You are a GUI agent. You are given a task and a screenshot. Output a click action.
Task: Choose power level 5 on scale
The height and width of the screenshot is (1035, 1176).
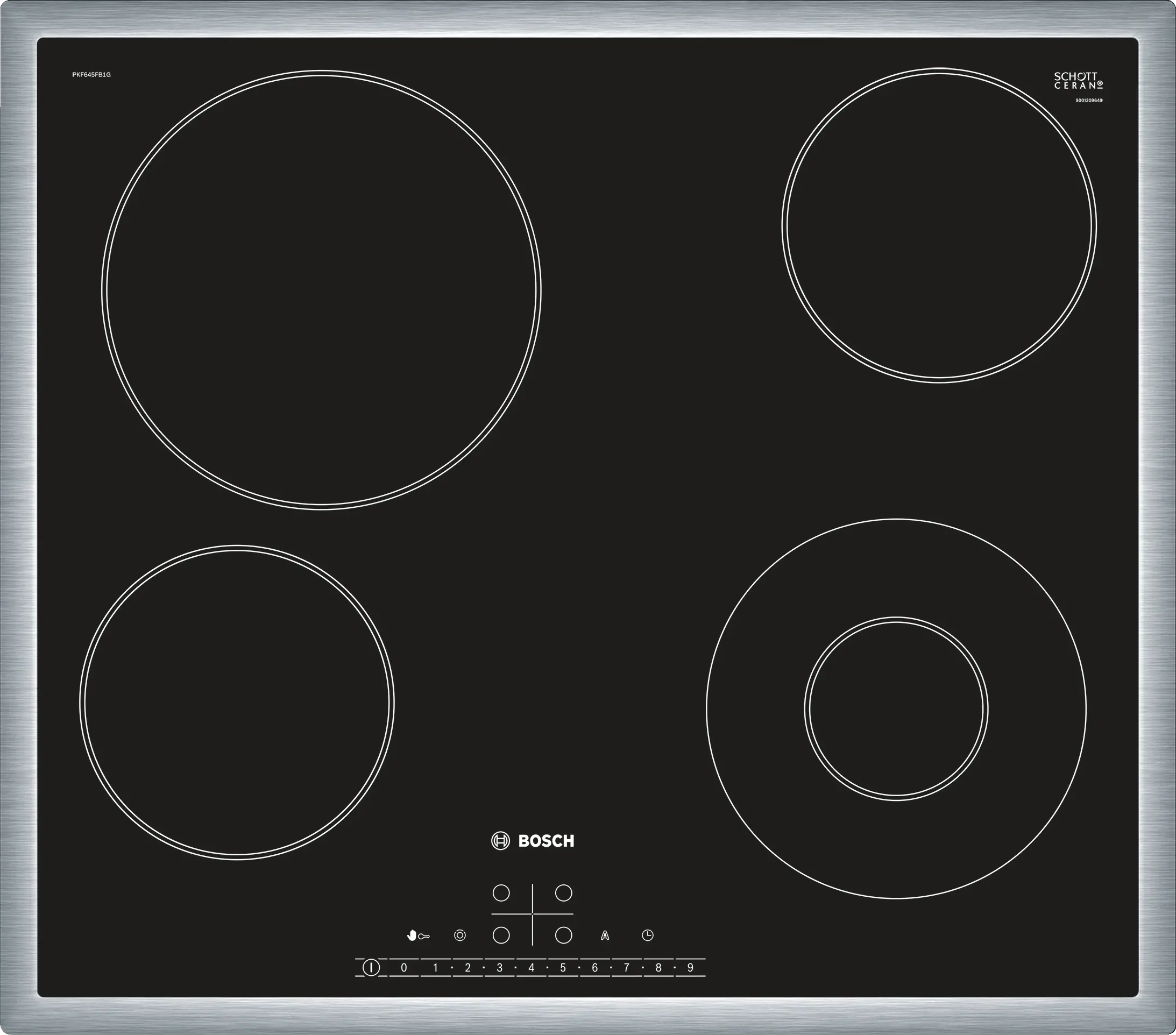click(x=563, y=968)
